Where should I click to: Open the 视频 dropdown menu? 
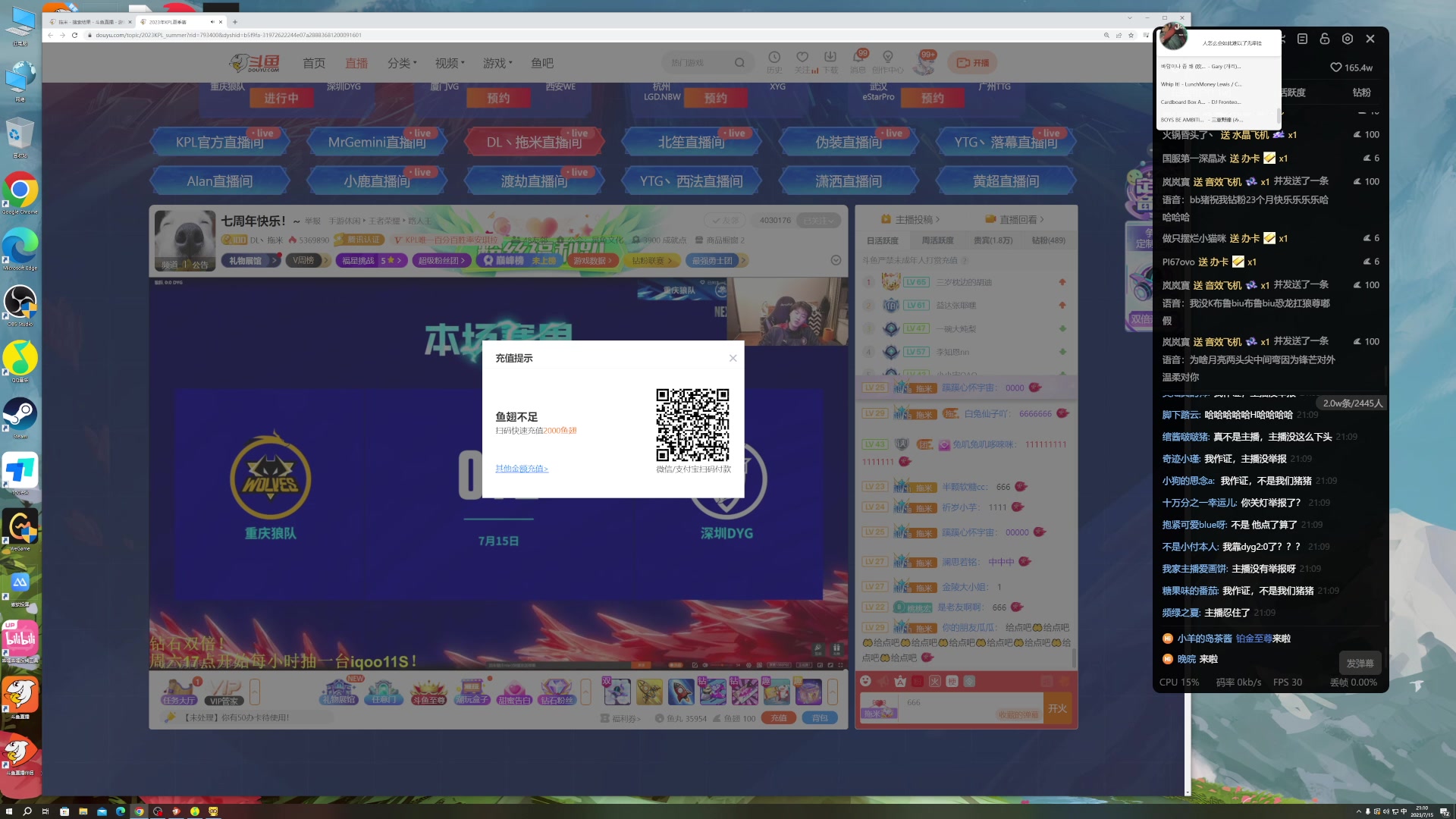pos(449,63)
